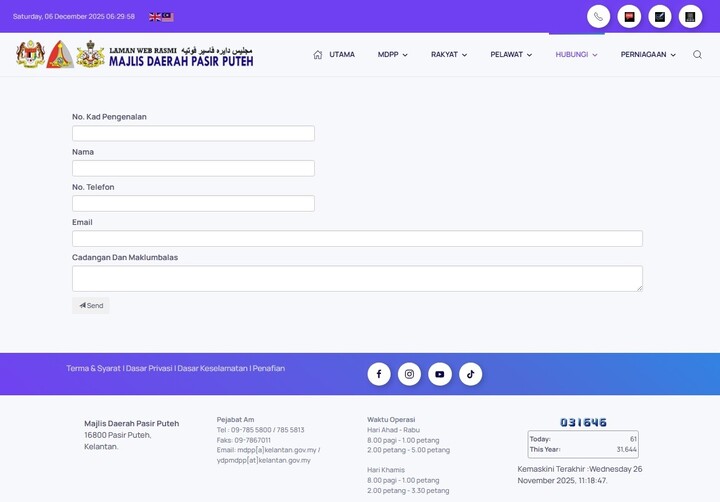This screenshot has height=502, width=720.
Task: Open the pen feedback form icon
Action: coord(660,17)
